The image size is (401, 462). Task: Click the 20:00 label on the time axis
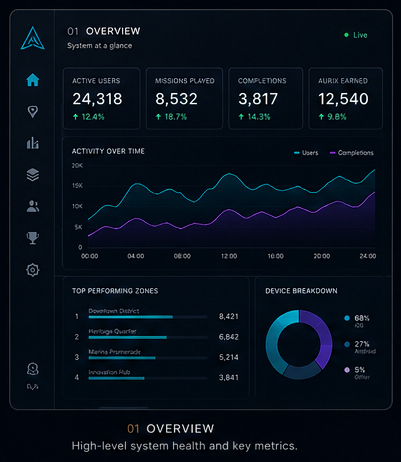(322, 256)
